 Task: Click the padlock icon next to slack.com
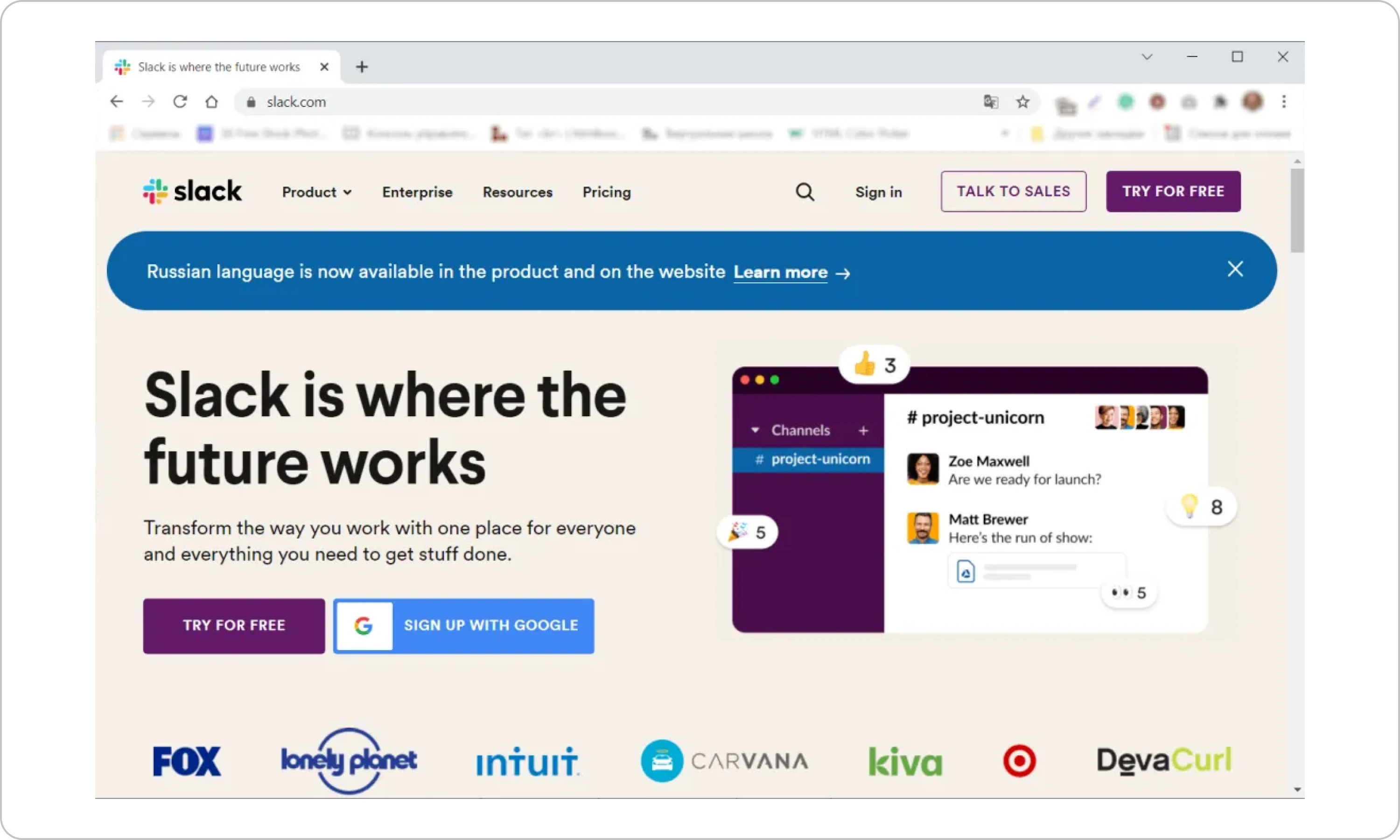[251, 102]
